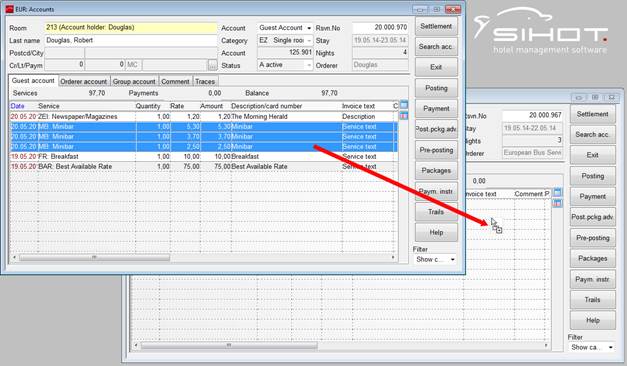
Task: Click the ellipsis lookup button next to Cr/Lt/Paym fields
Action: pyautogui.click(x=212, y=65)
